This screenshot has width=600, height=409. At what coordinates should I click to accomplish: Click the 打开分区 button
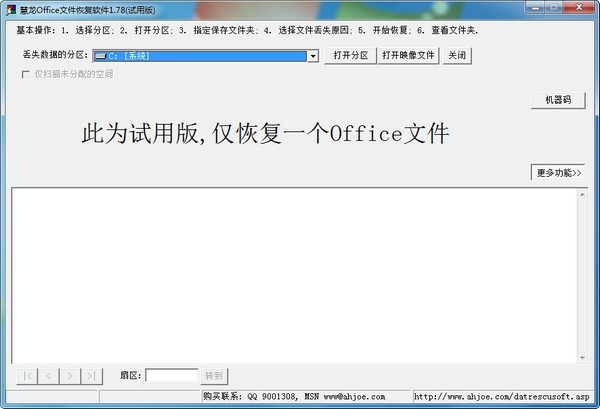tap(351, 55)
